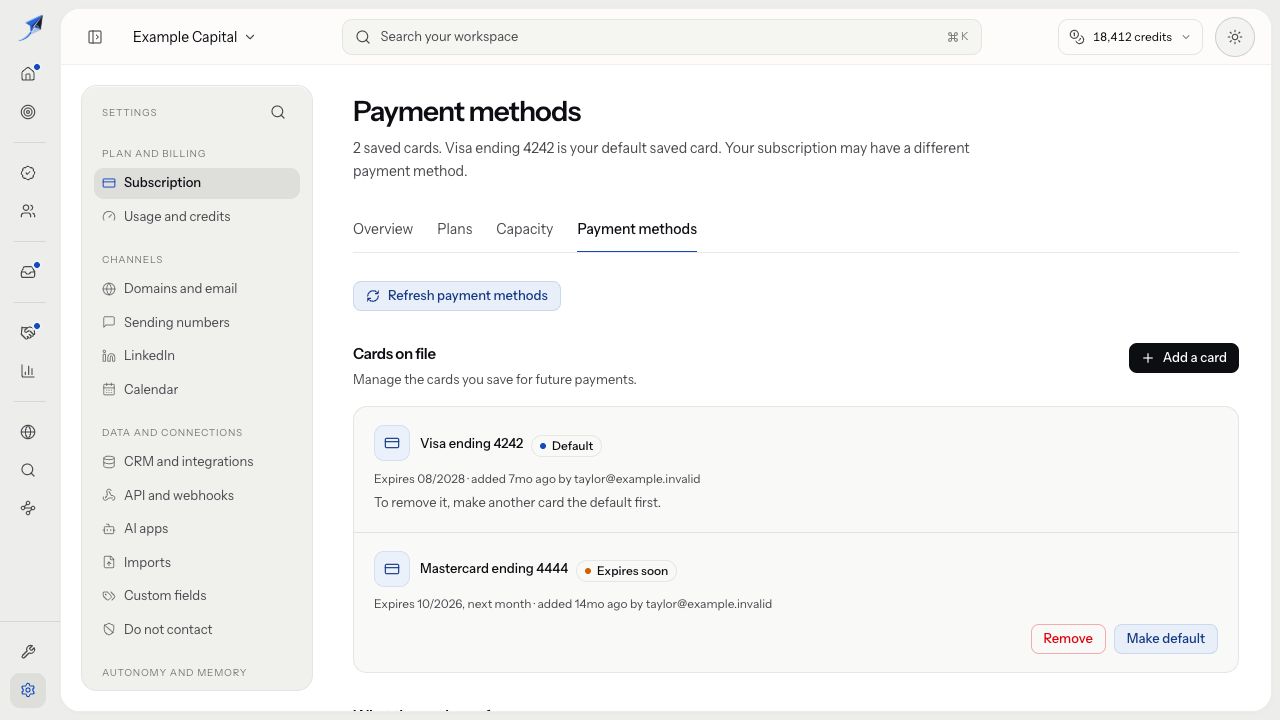Open Usage and credits settings
The width and height of the screenshot is (1280, 720).
coord(197,217)
